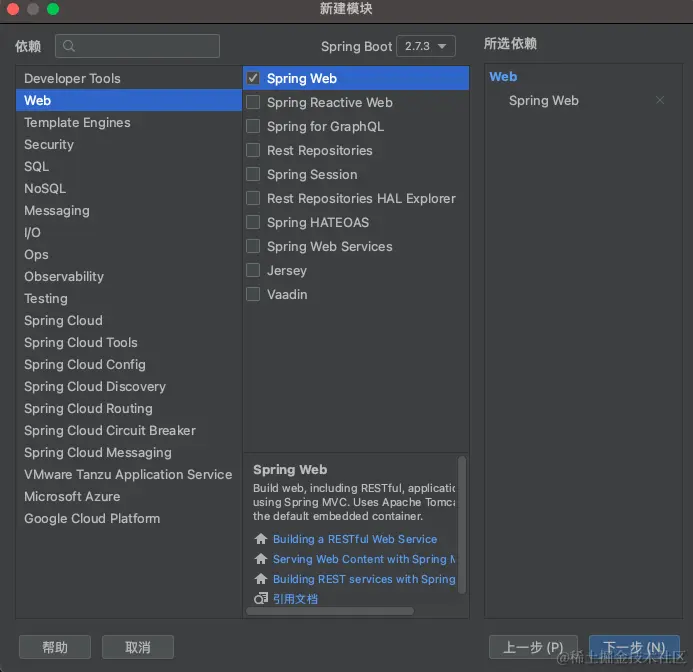The image size is (693, 672).
Task: Select the I/O category
Action: click(129, 233)
